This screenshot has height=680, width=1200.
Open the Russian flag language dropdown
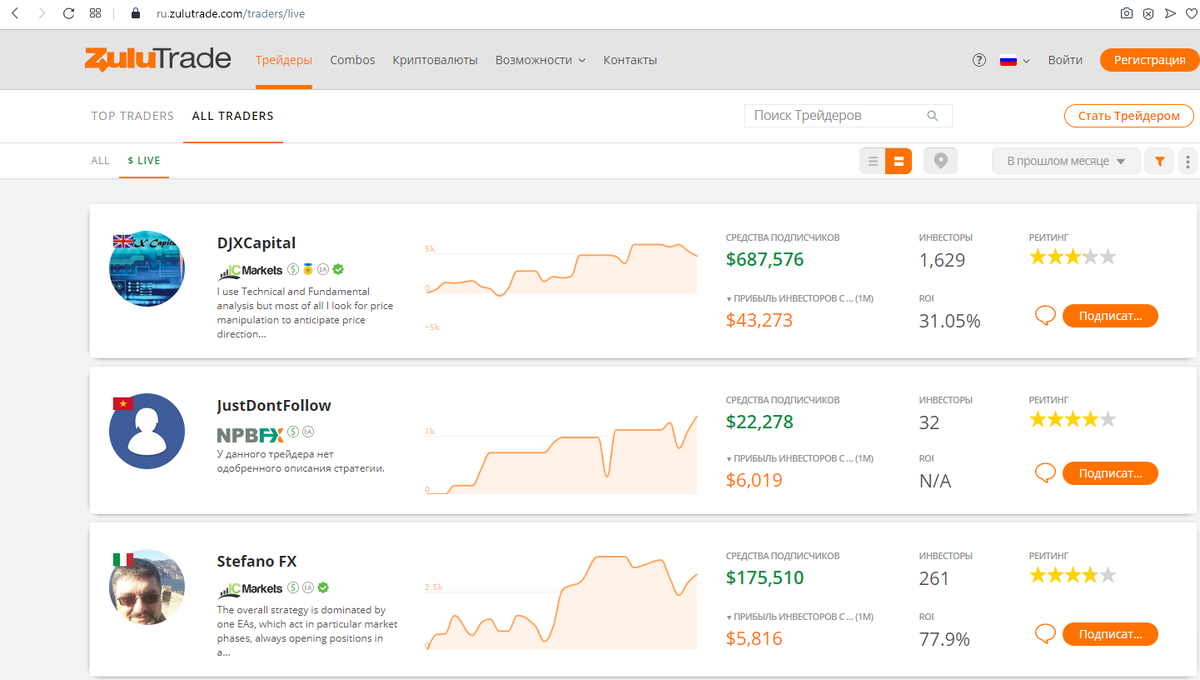1014,60
